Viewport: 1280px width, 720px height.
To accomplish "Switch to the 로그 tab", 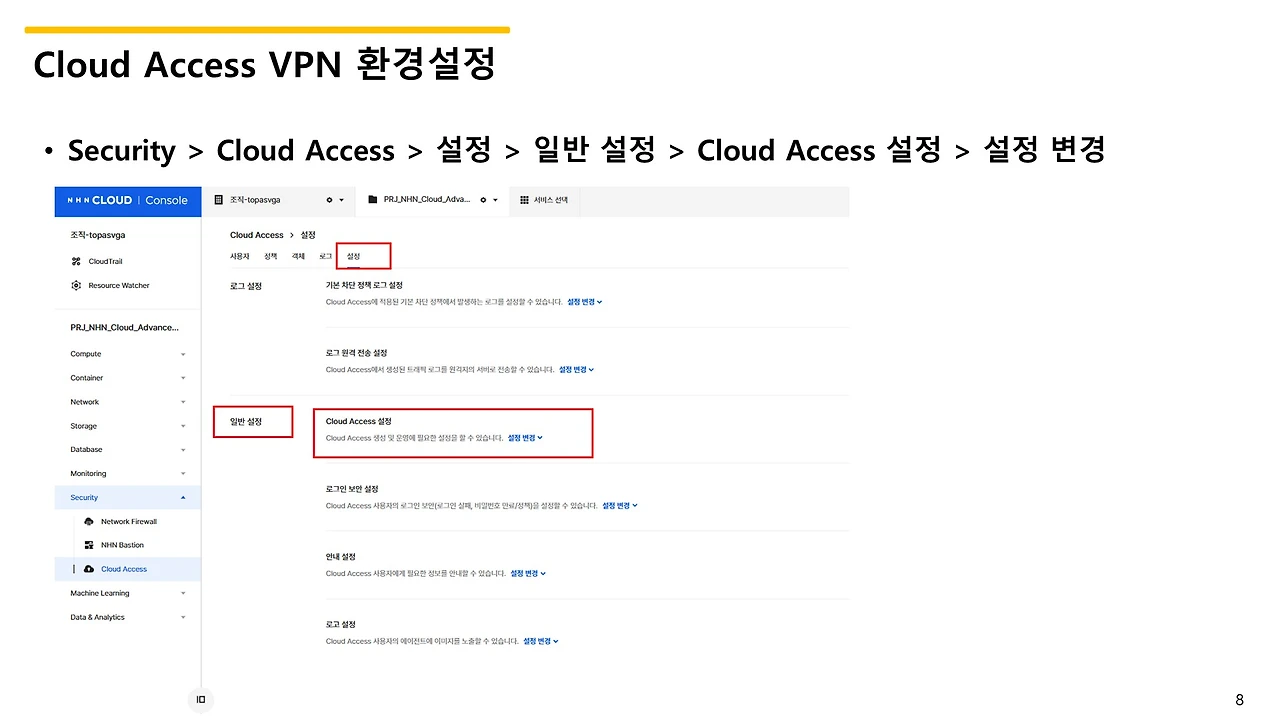I will [x=325, y=257].
